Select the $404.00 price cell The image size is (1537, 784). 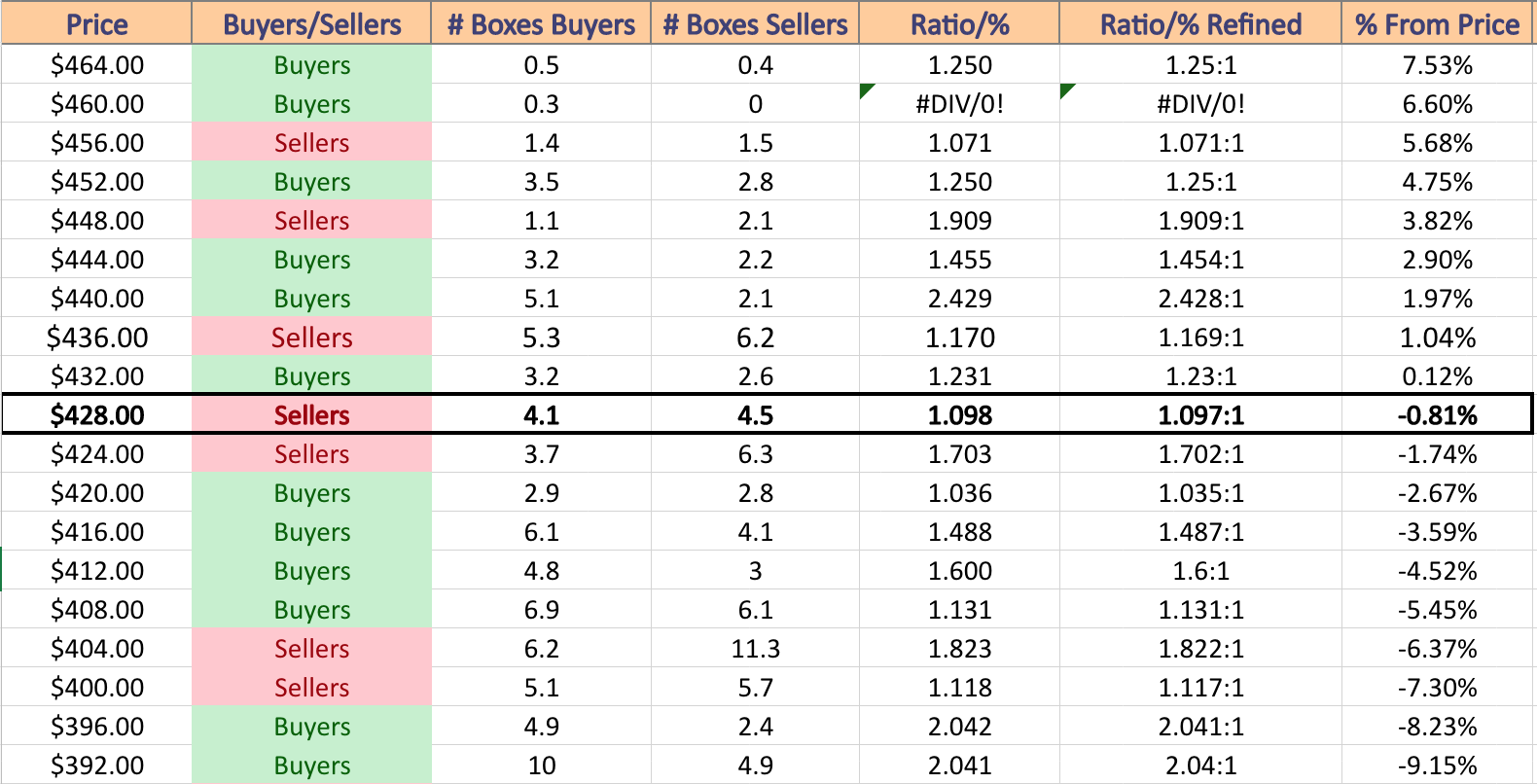[x=96, y=649]
